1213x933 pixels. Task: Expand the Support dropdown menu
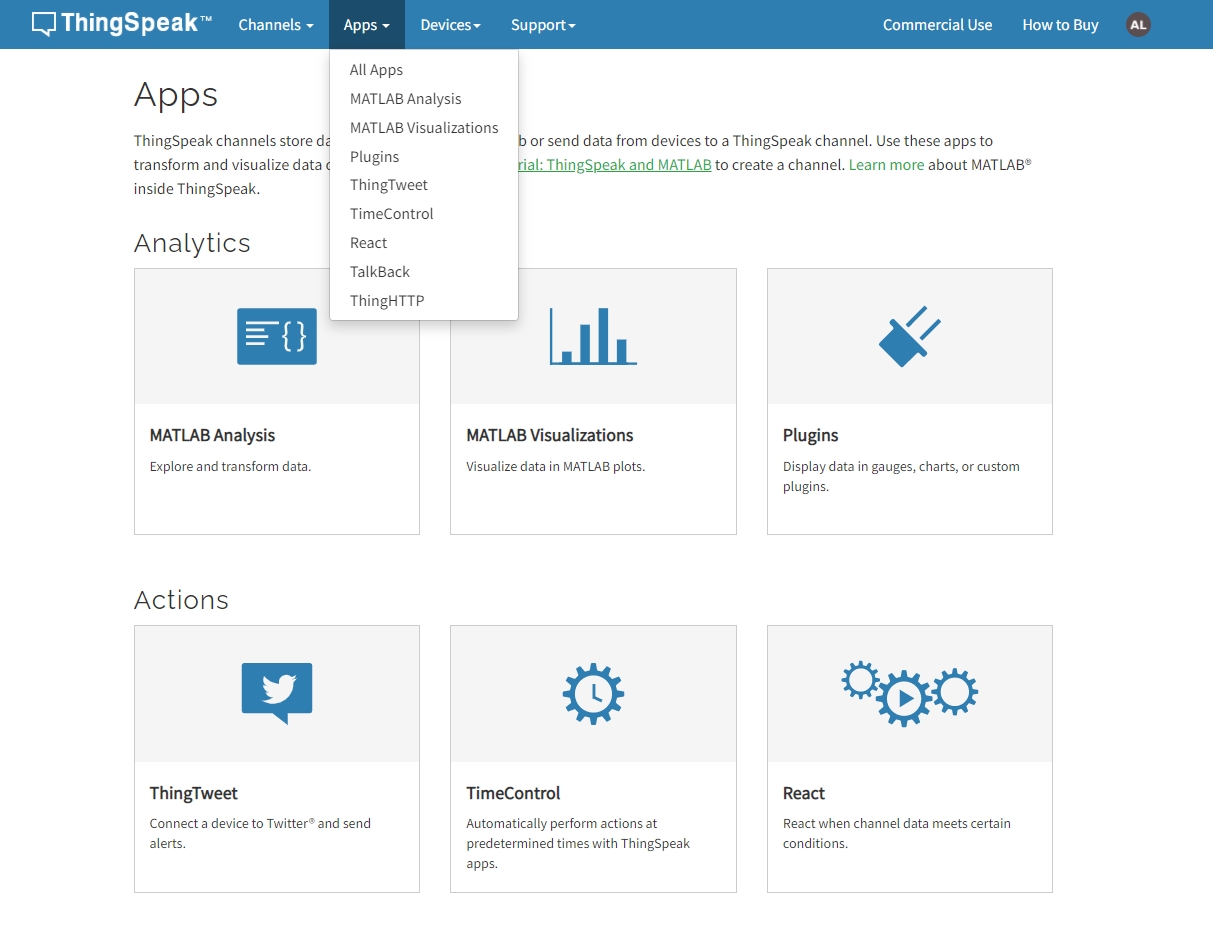(543, 25)
